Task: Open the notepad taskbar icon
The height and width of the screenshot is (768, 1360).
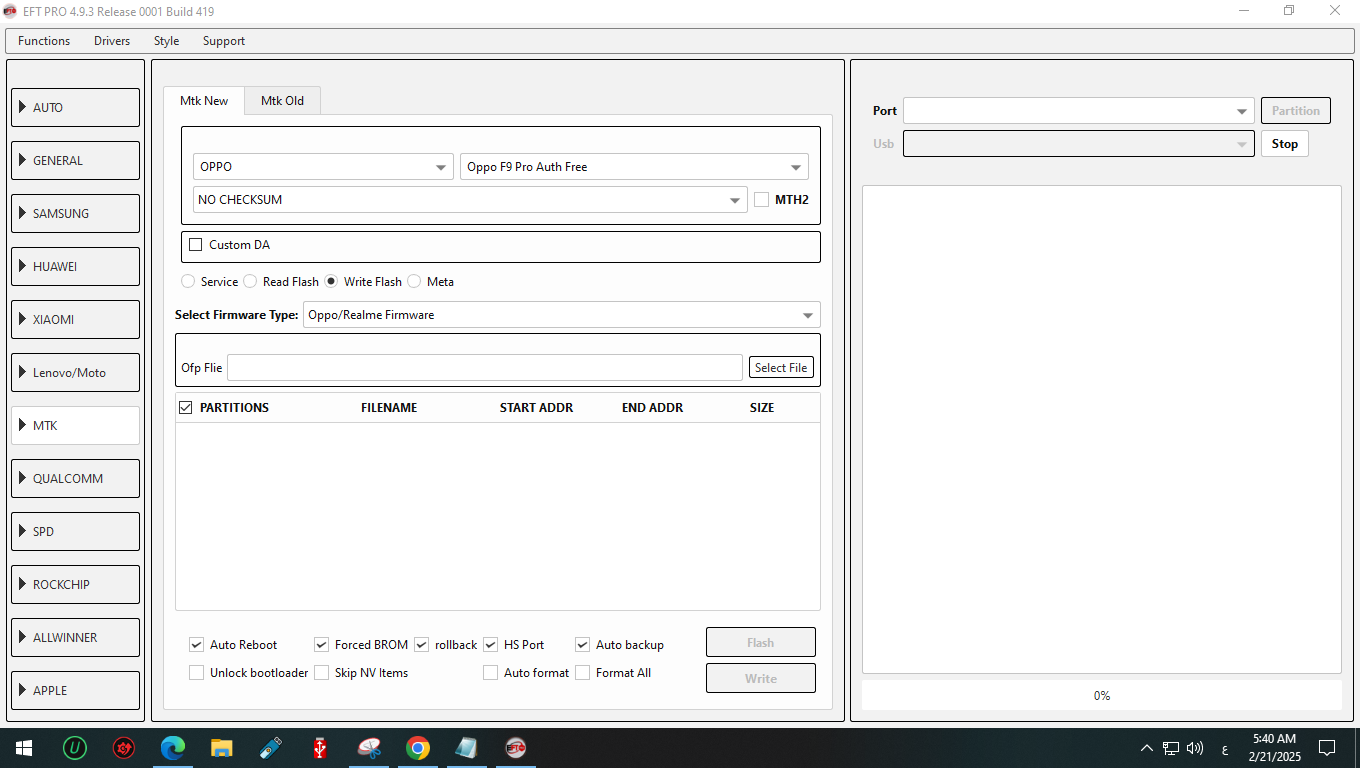Action: click(467, 747)
